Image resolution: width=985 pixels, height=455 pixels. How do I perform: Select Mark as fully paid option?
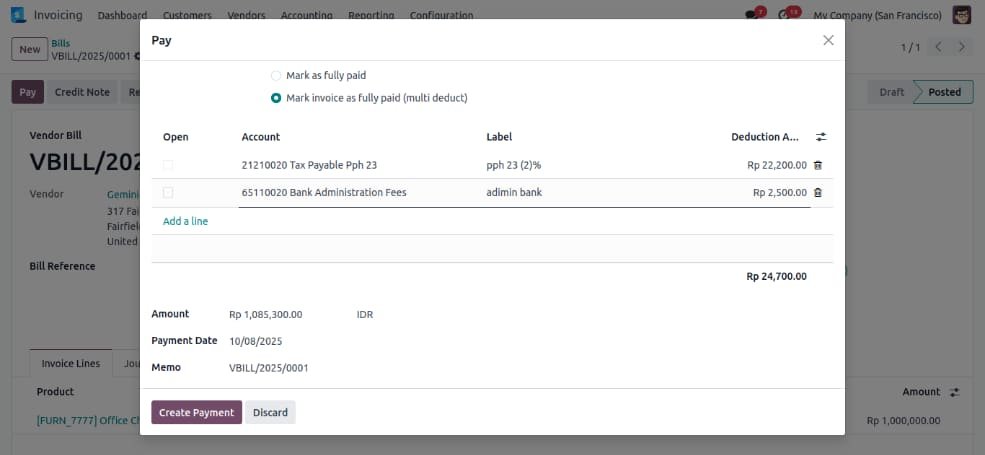click(x=276, y=76)
